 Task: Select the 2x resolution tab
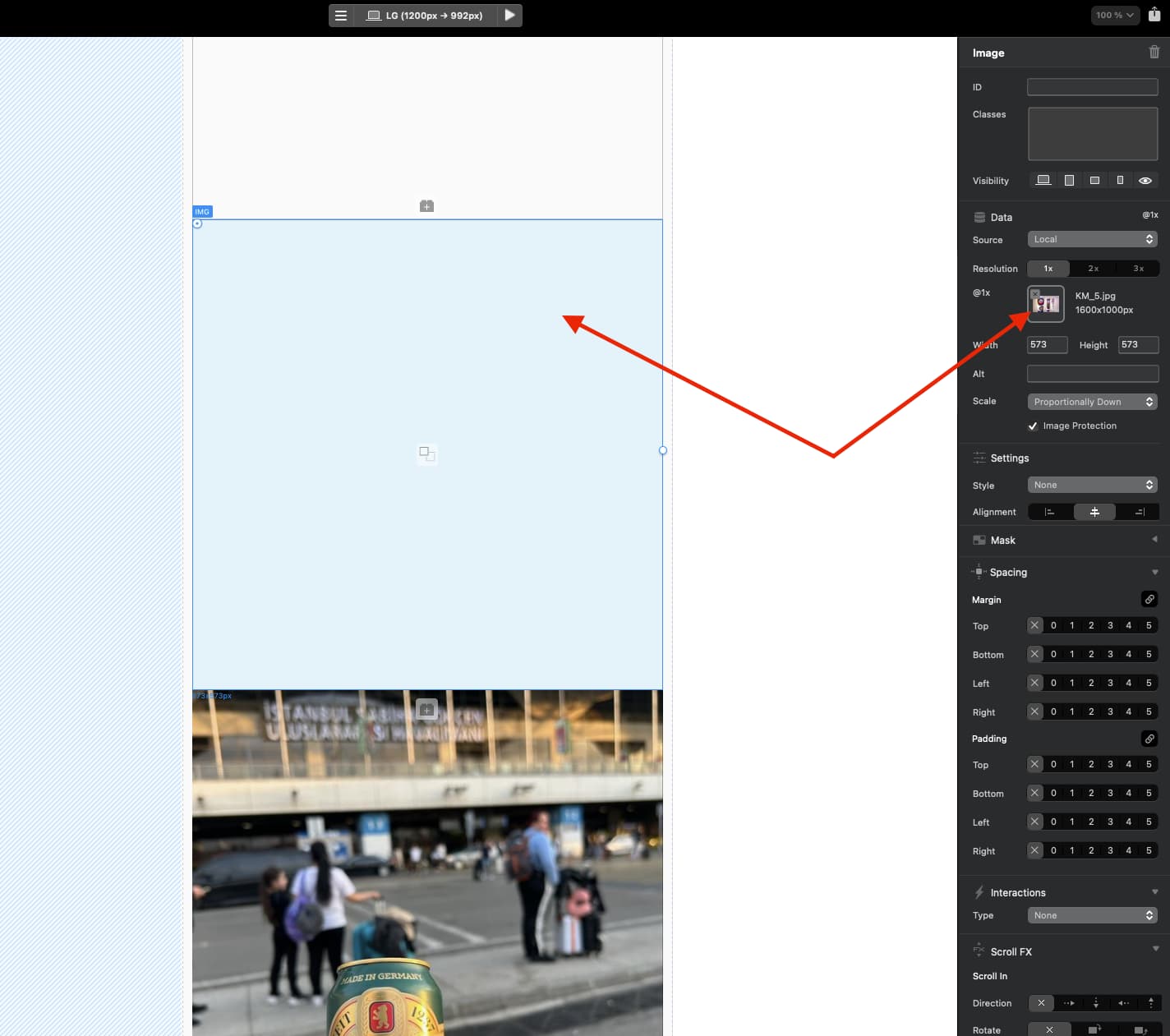1093,269
